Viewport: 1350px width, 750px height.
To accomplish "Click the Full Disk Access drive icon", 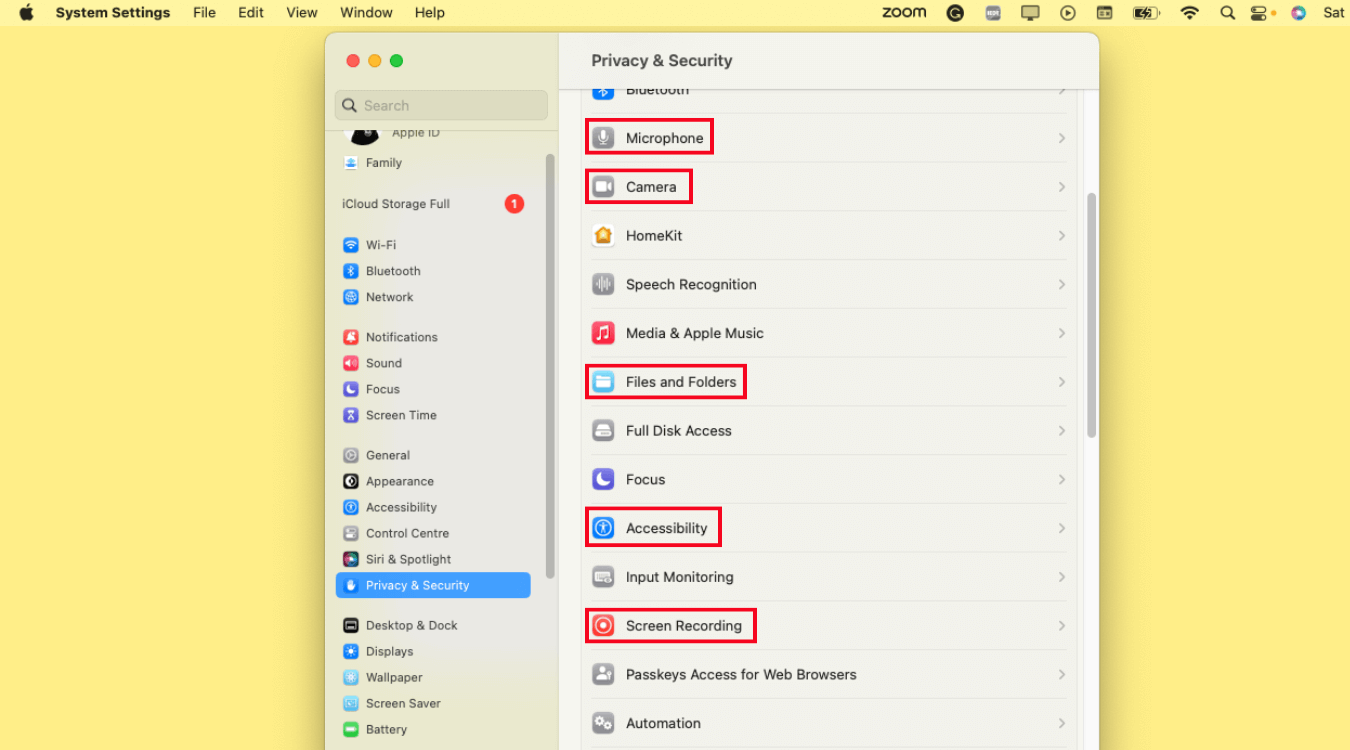I will point(603,431).
